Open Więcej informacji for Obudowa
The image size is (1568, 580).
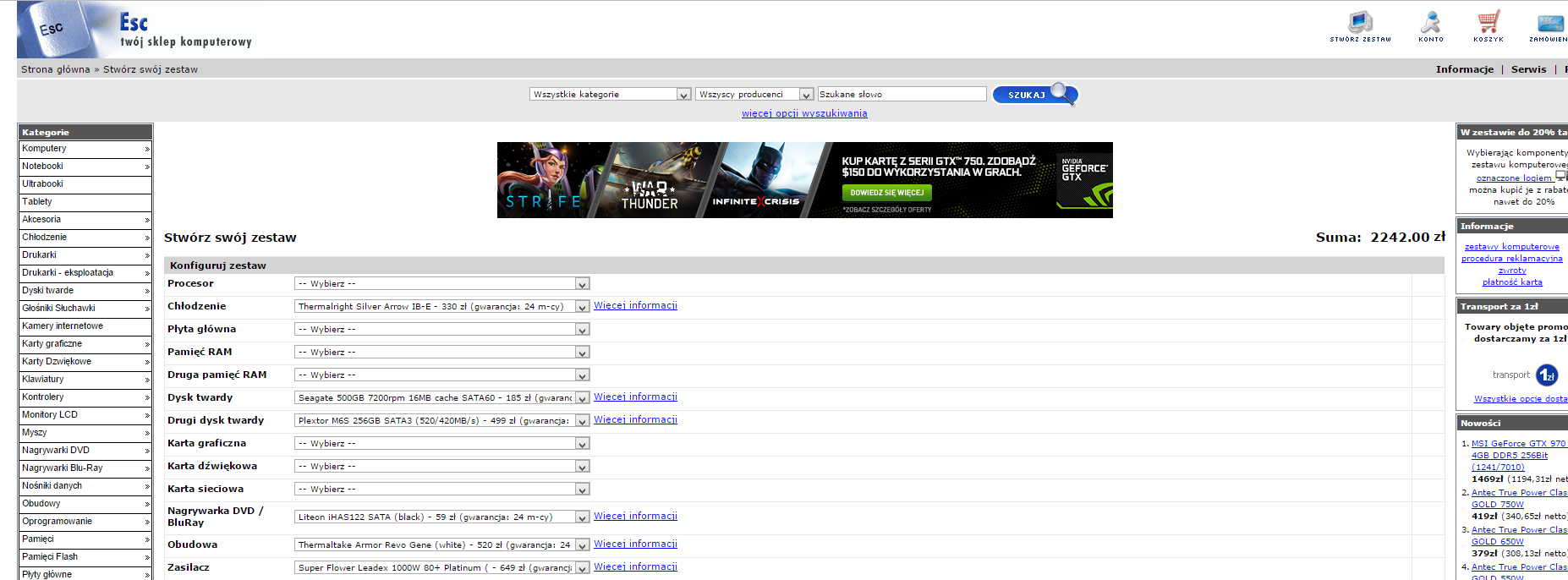click(x=635, y=544)
